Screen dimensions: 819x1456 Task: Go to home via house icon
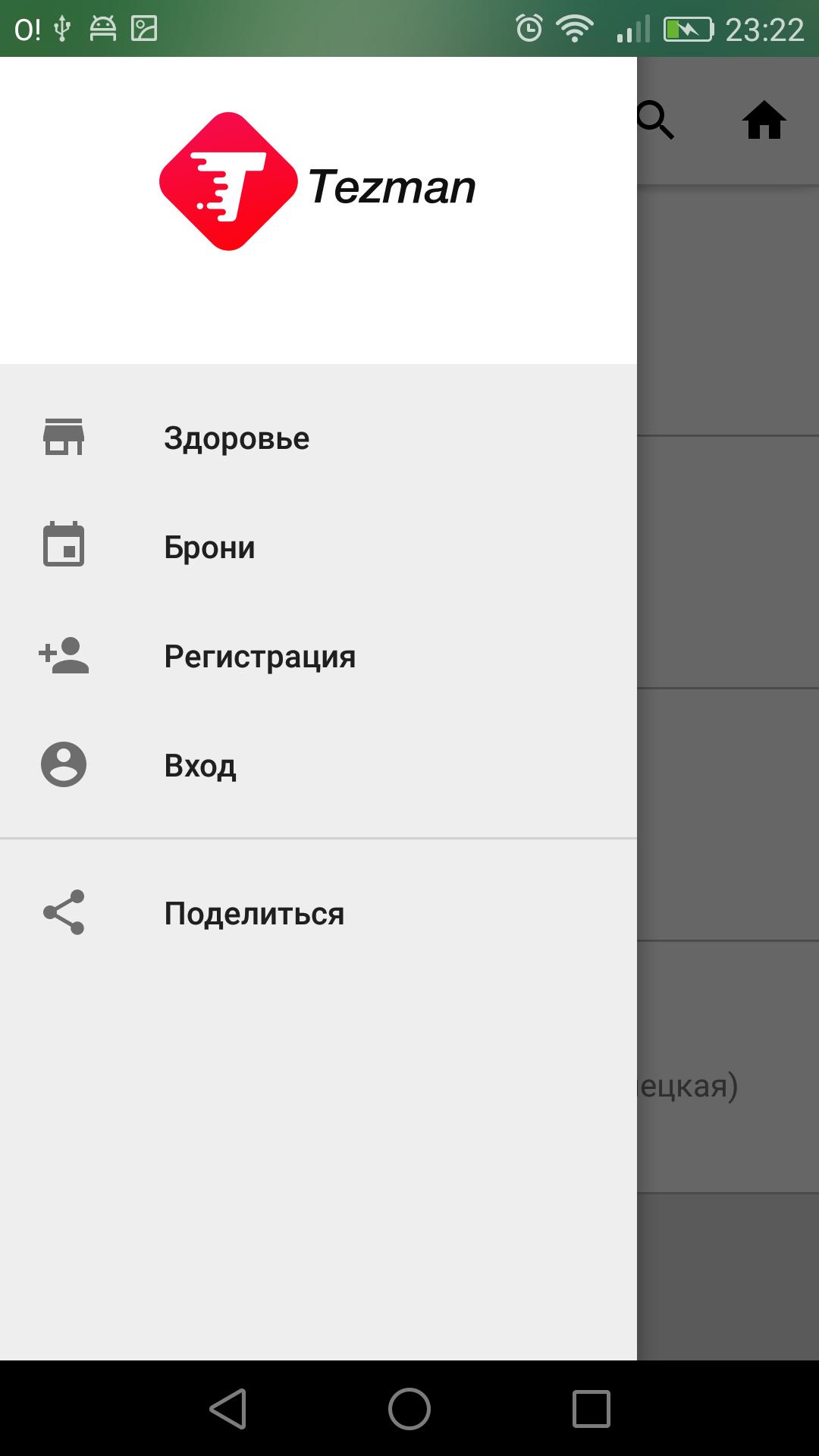click(764, 121)
